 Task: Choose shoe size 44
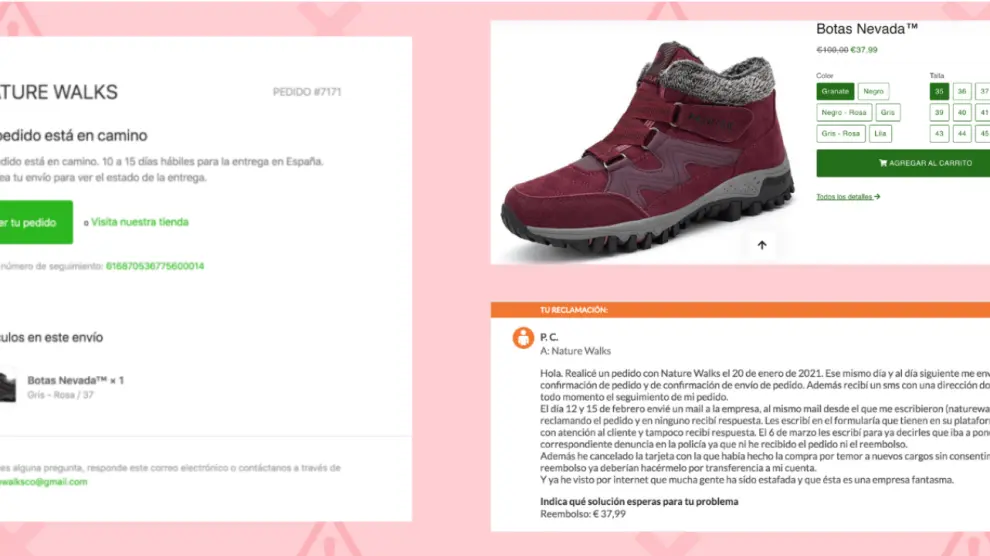point(962,134)
